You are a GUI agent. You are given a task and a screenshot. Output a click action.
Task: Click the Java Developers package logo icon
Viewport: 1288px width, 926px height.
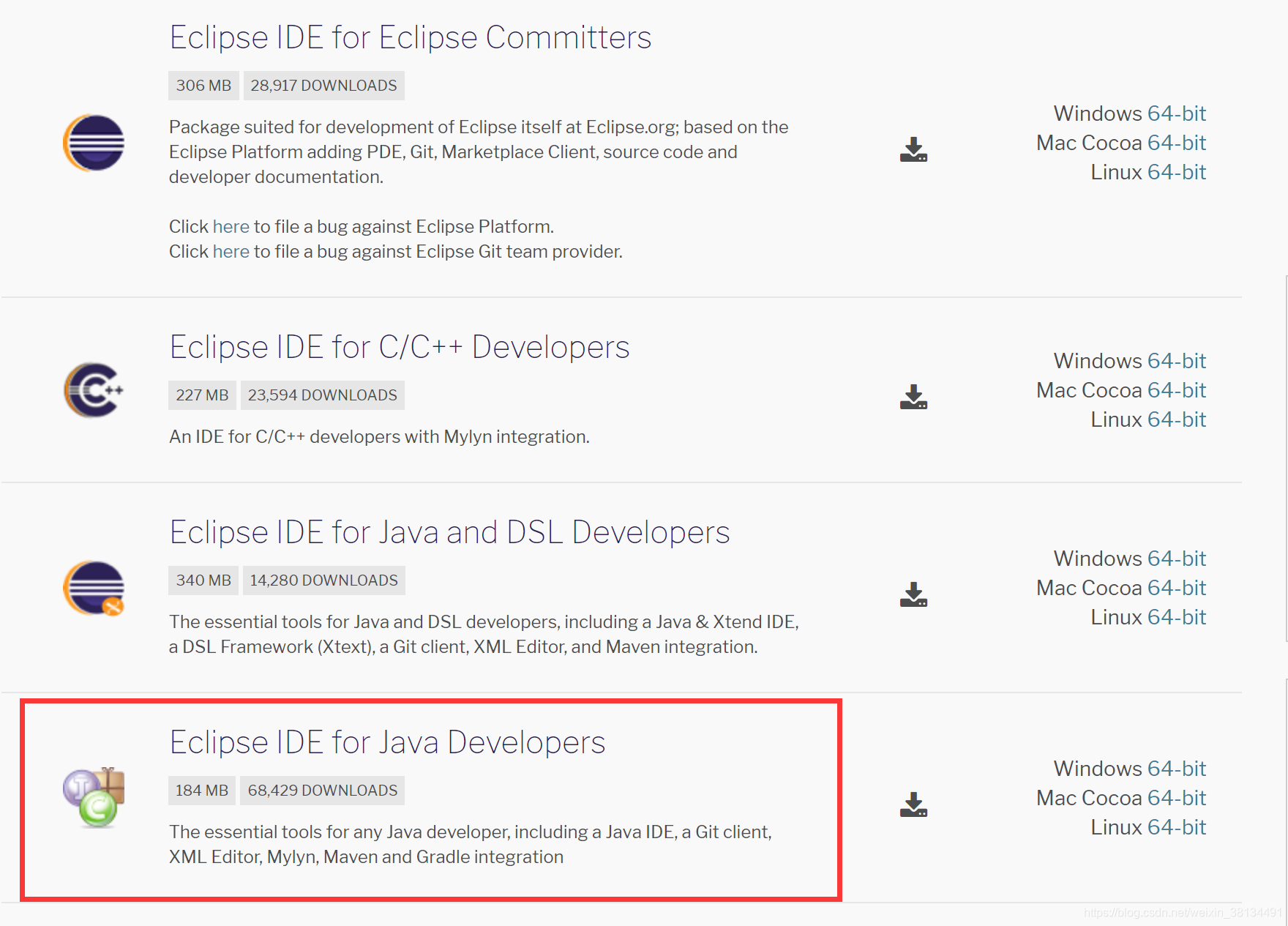click(94, 798)
